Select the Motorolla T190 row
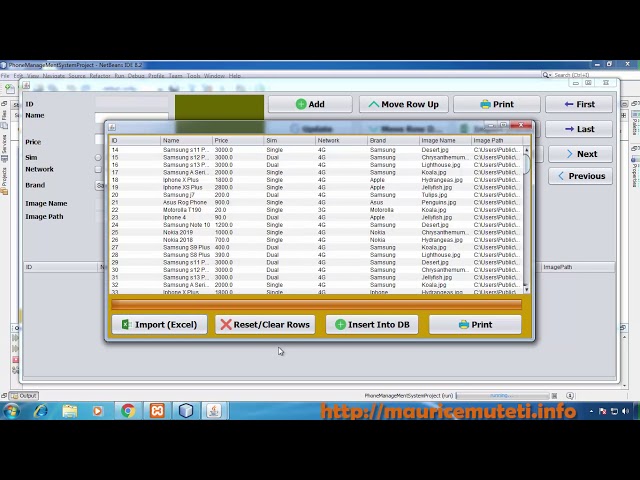Image resolution: width=640 pixels, height=480 pixels. pos(316,210)
